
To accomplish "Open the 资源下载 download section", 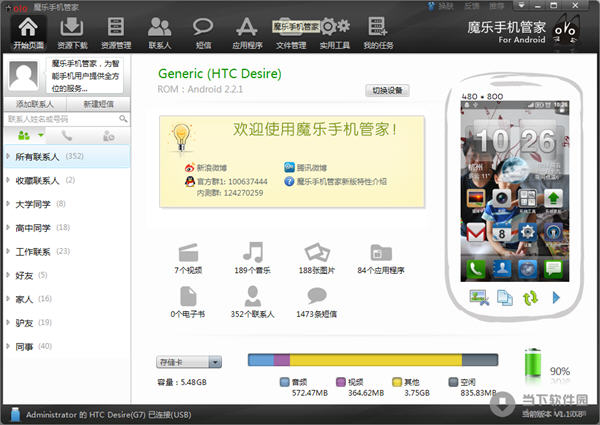I will pos(72,33).
